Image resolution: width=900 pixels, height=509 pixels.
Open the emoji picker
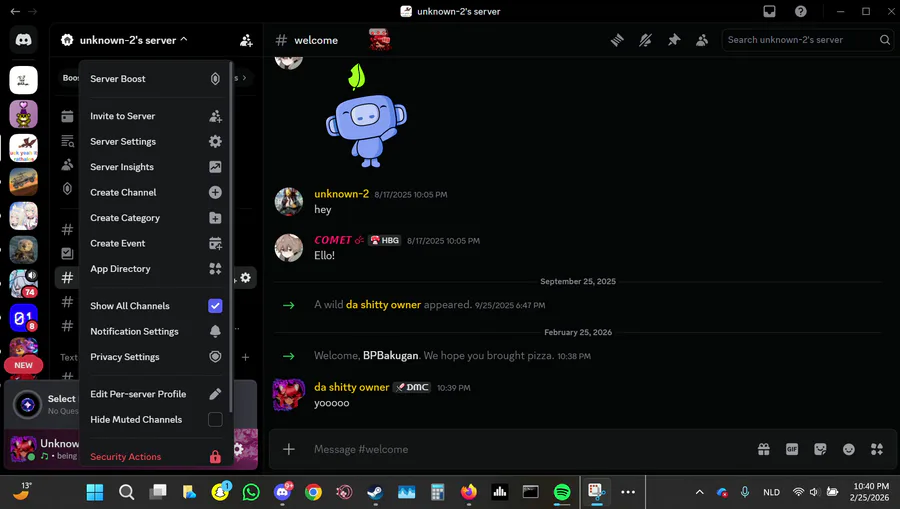point(848,449)
